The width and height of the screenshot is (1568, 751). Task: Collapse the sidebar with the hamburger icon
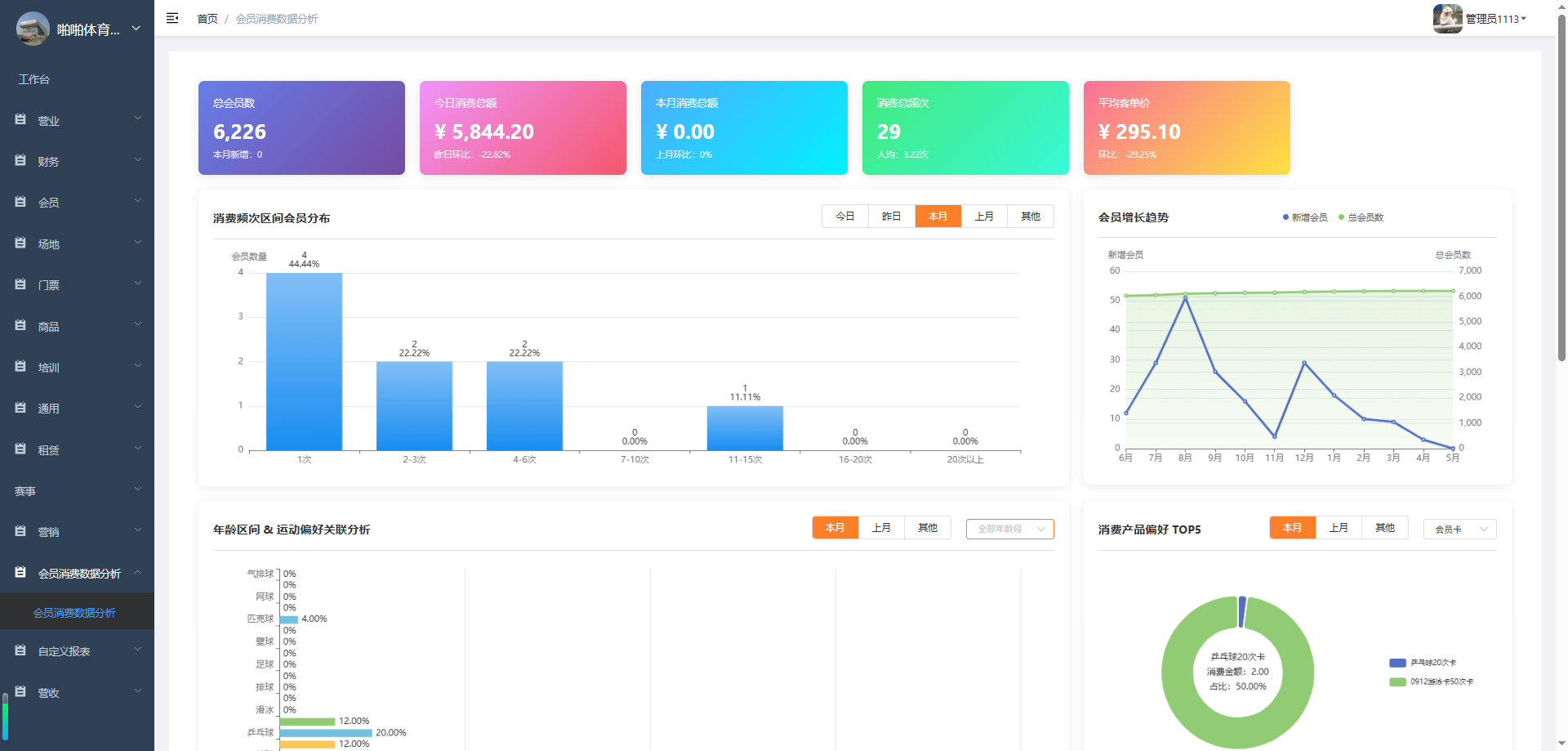pos(172,18)
